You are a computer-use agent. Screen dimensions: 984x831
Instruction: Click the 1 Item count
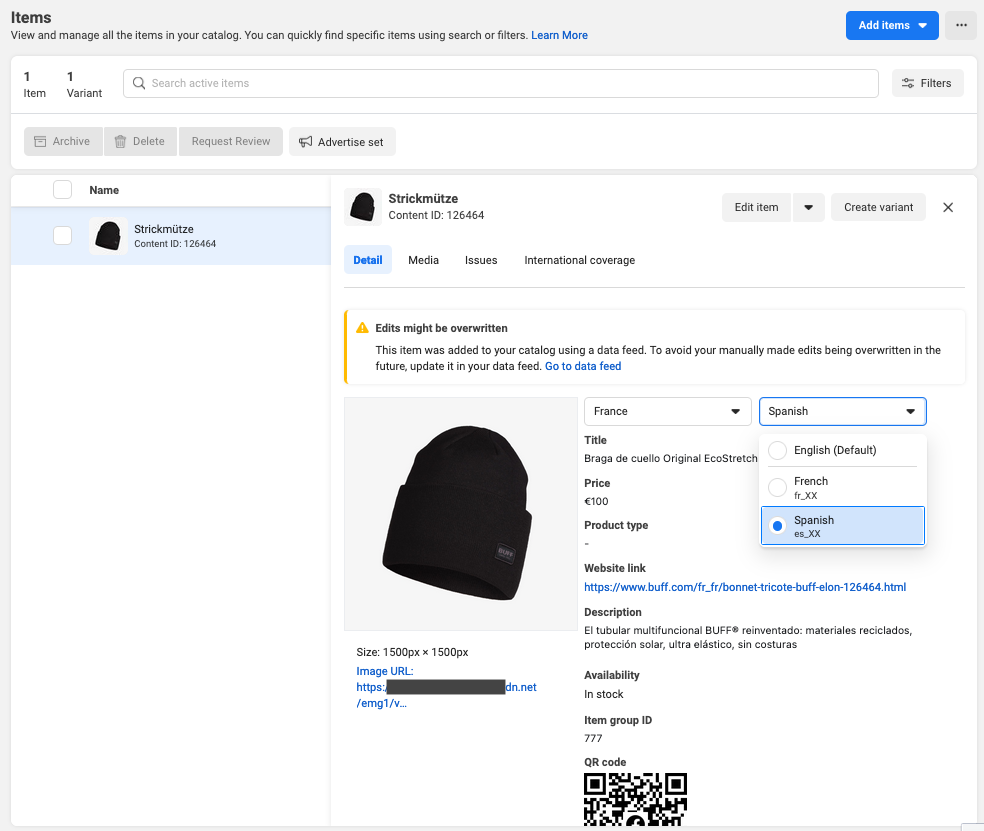click(x=35, y=85)
